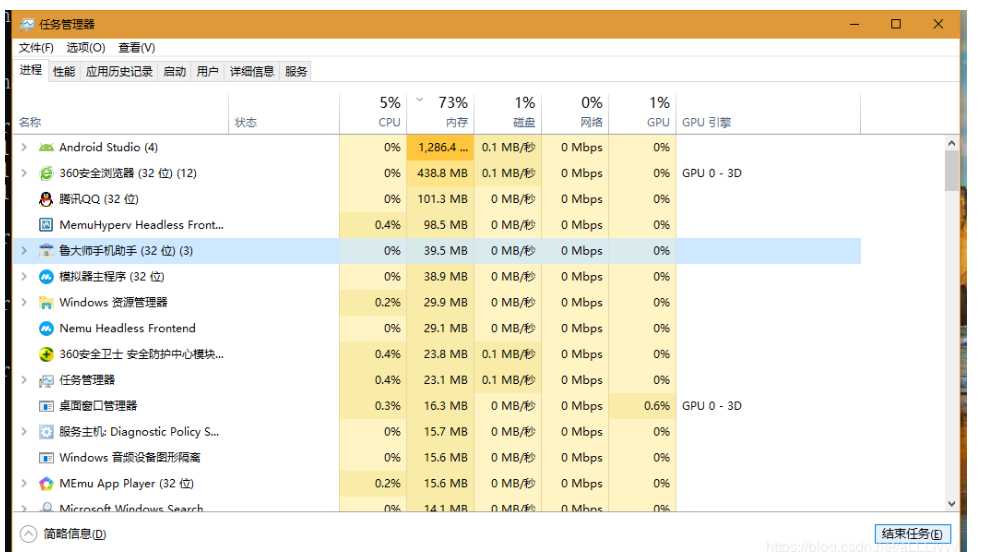Expand the MEmu App Player group
The height and width of the screenshot is (552, 984).
coord(24,483)
